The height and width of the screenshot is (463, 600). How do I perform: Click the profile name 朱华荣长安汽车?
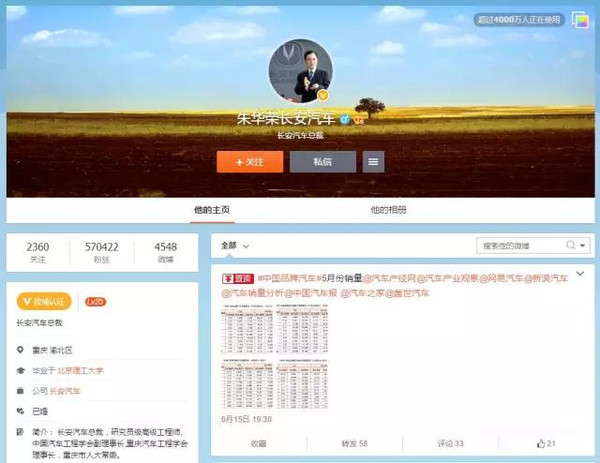286,119
